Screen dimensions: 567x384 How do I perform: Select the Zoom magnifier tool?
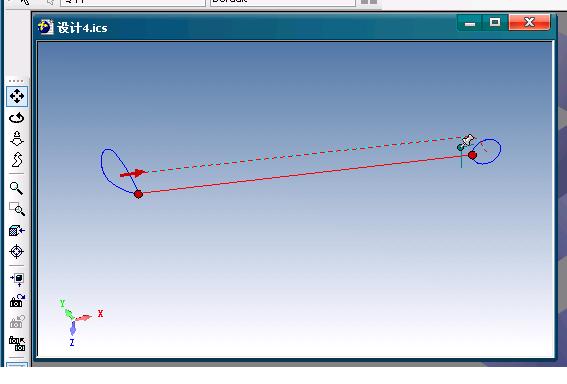tap(16, 188)
